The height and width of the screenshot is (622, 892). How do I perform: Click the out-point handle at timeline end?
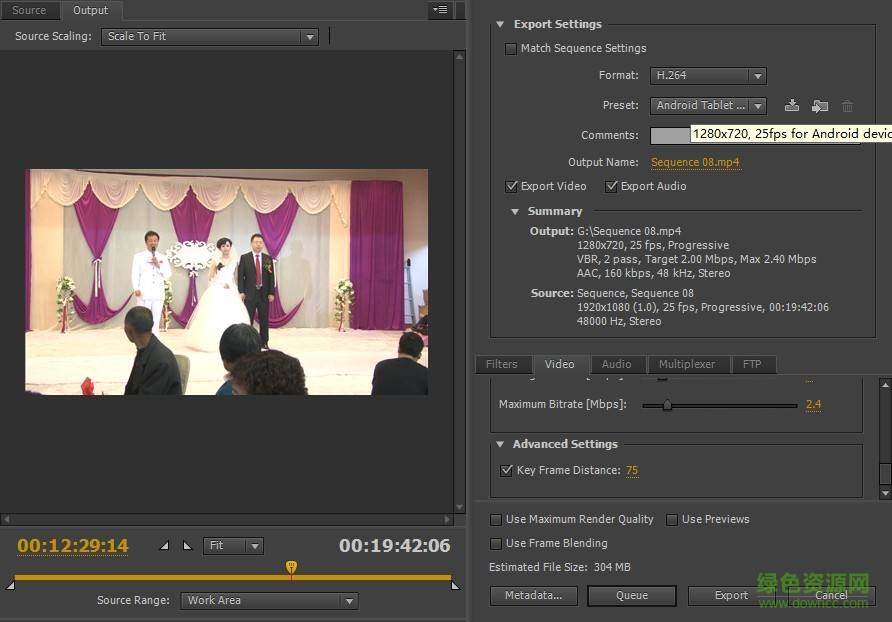coord(455,585)
